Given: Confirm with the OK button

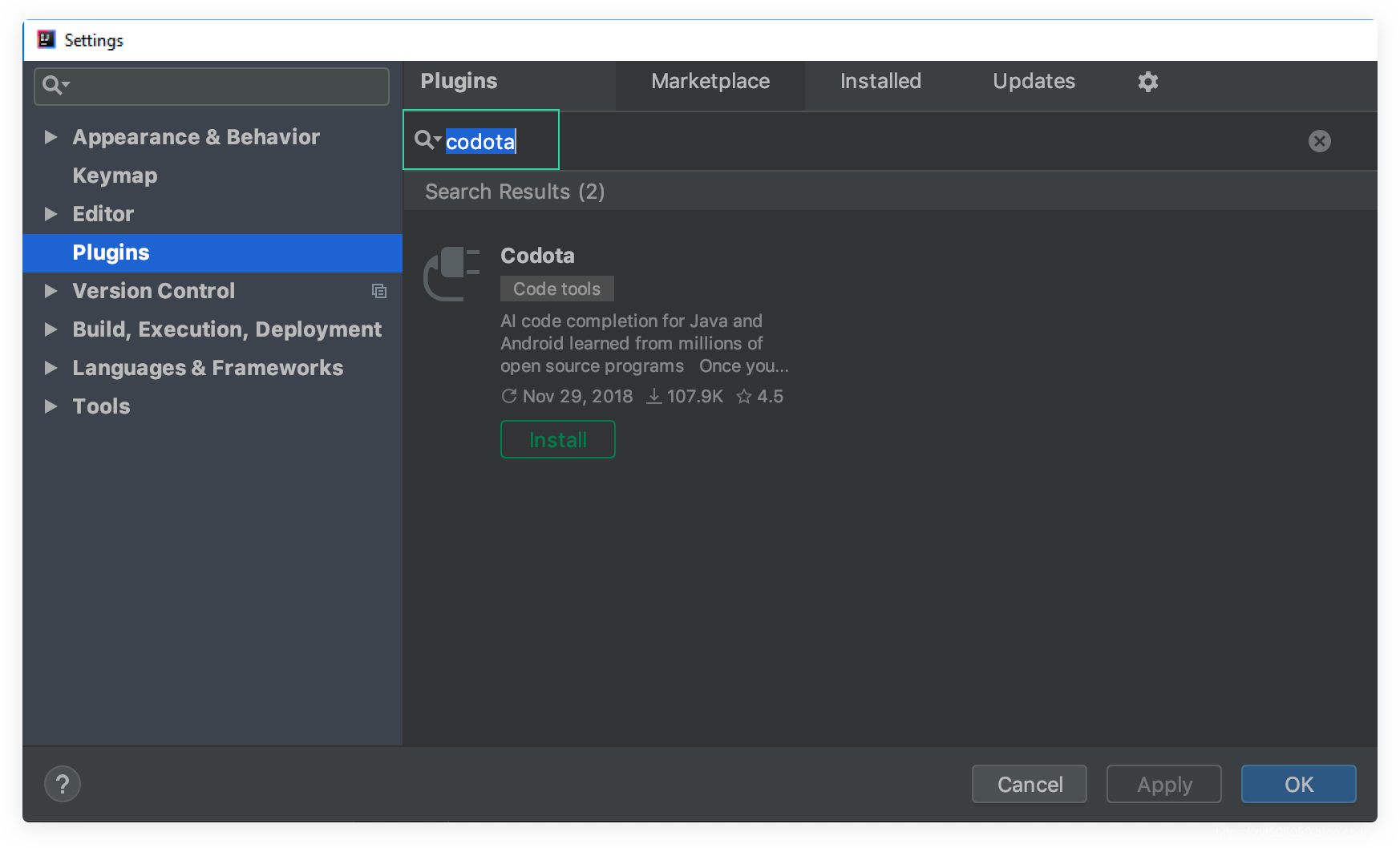Looking at the screenshot, I should point(1299,784).
